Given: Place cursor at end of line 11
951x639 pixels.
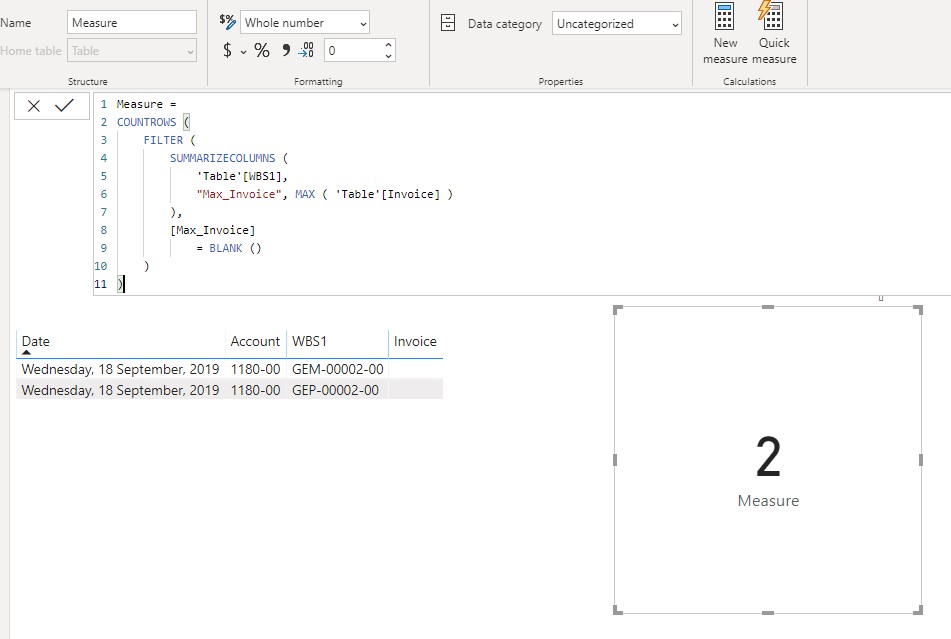Looking at the screenshot, I should (x=124, y=284).
